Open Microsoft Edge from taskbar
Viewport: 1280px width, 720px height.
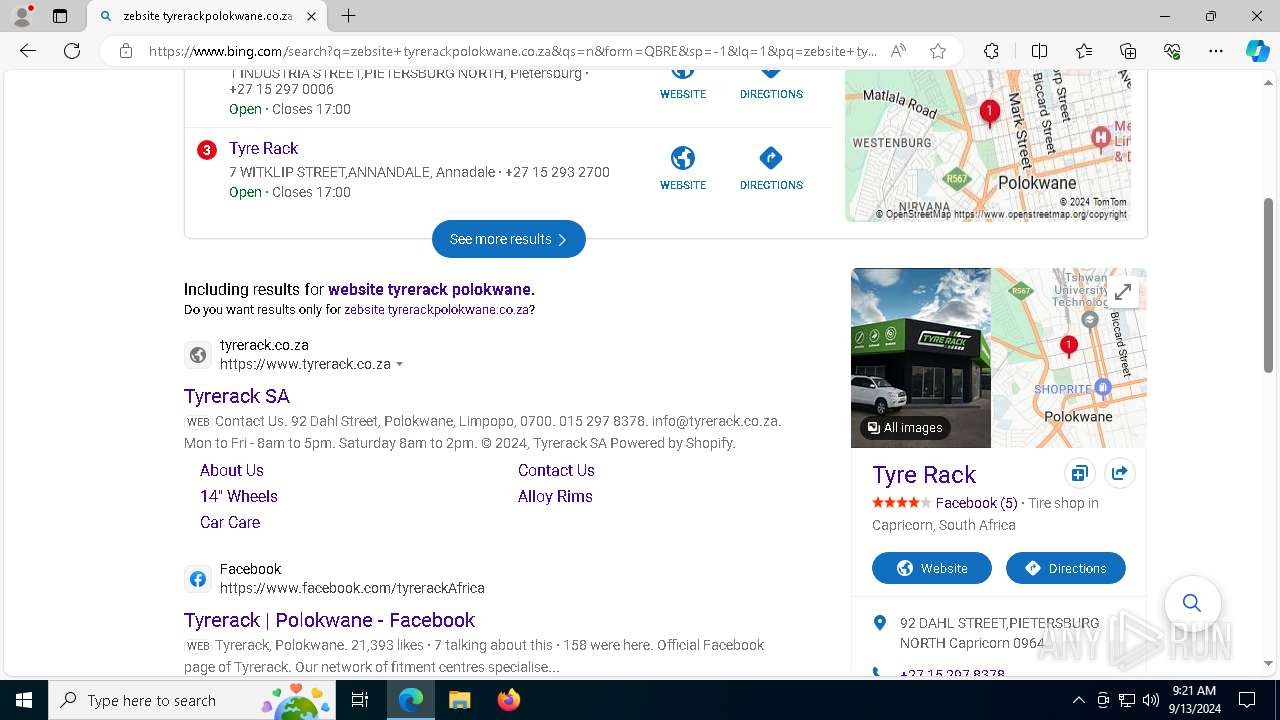click(411, 700)
